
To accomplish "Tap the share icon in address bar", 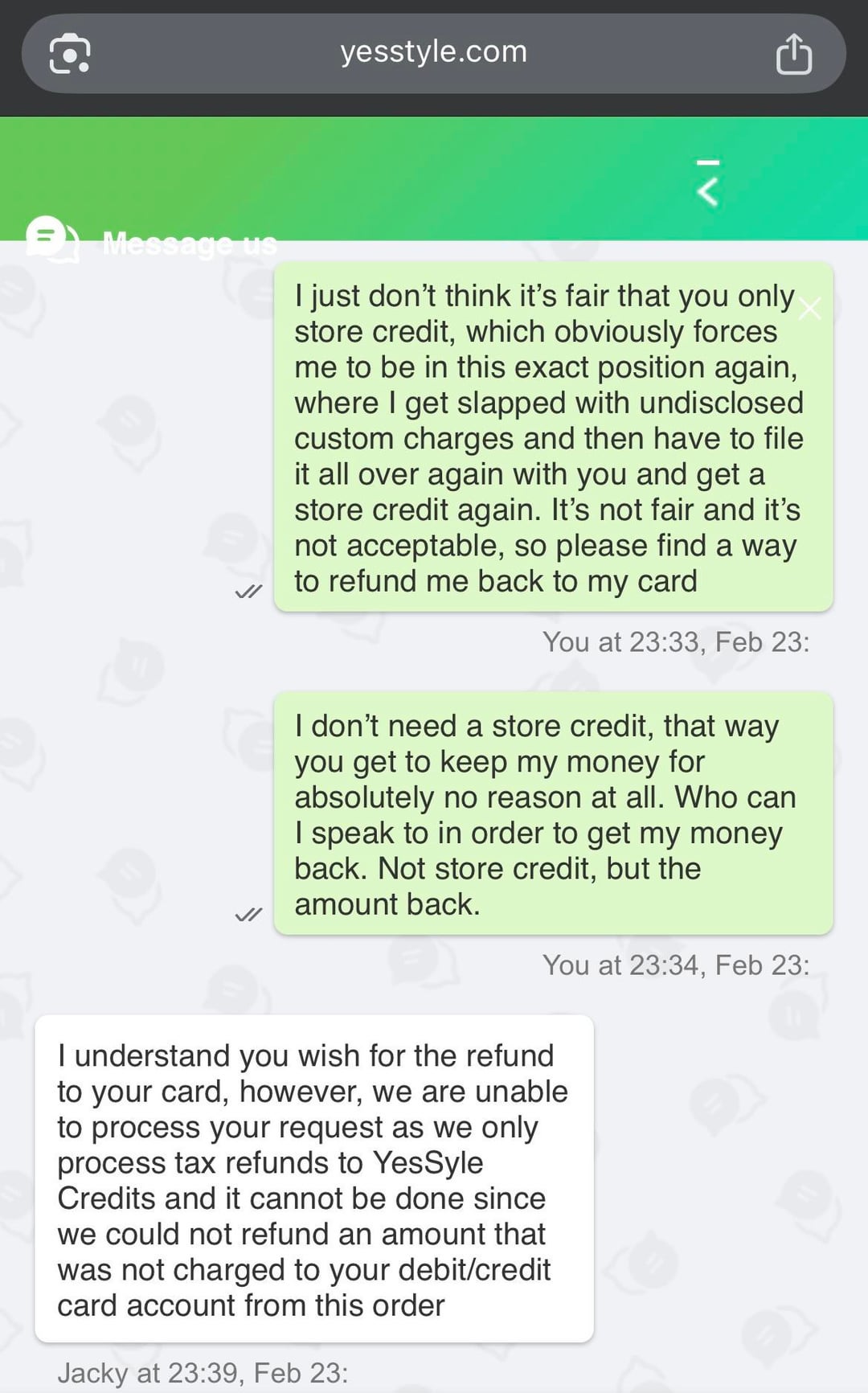I will [793, 54].
